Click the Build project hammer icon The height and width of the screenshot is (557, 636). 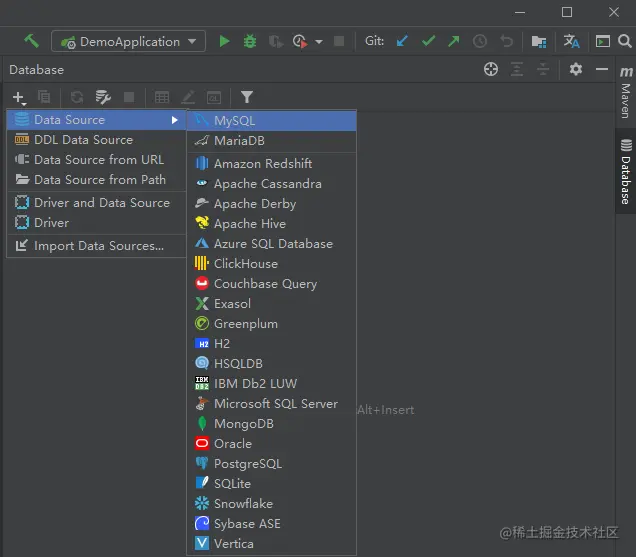pos(31,41)
